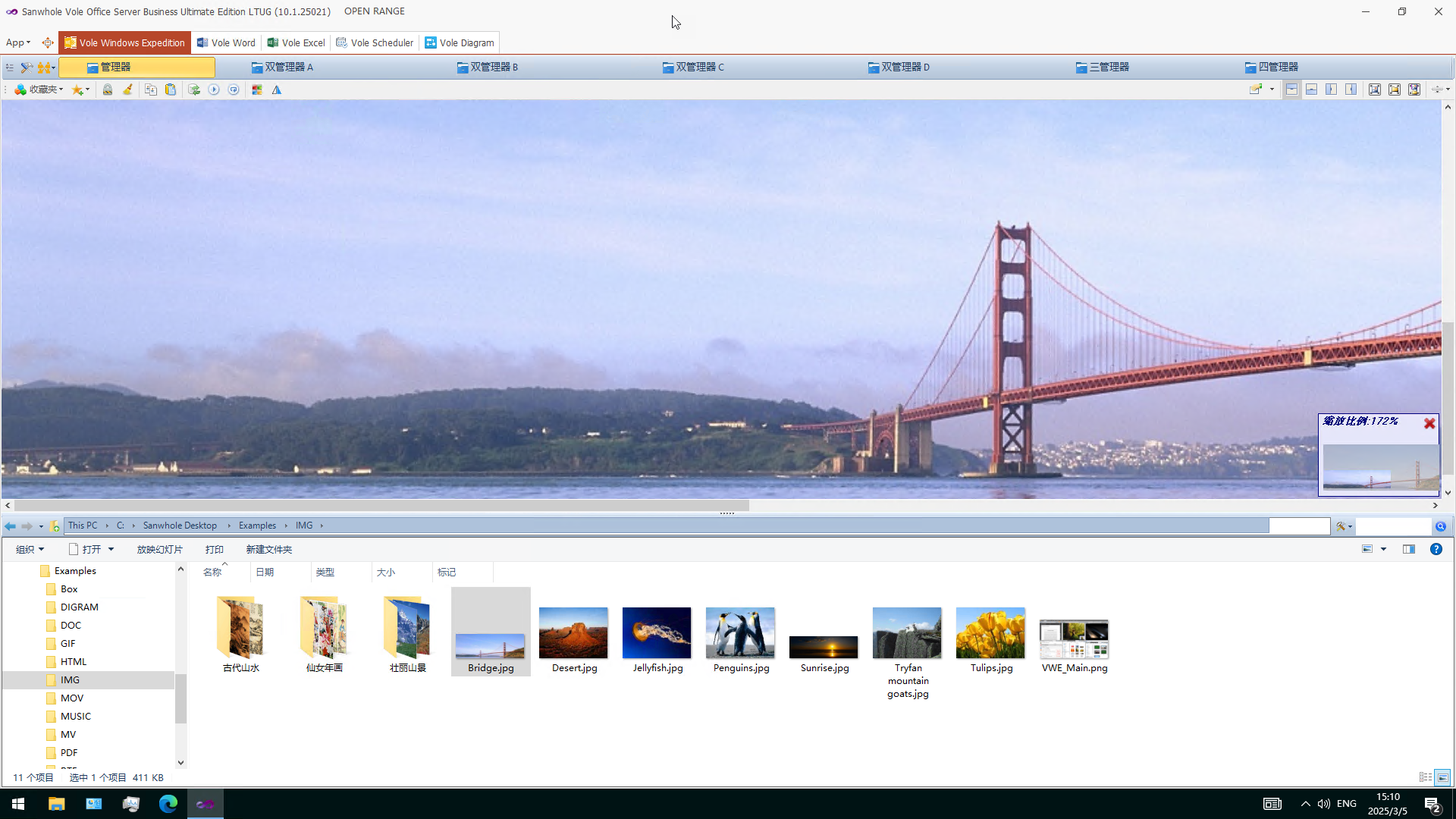Click the back navigation arrow
1456x819 pixels.
click(x=10, y=526)
